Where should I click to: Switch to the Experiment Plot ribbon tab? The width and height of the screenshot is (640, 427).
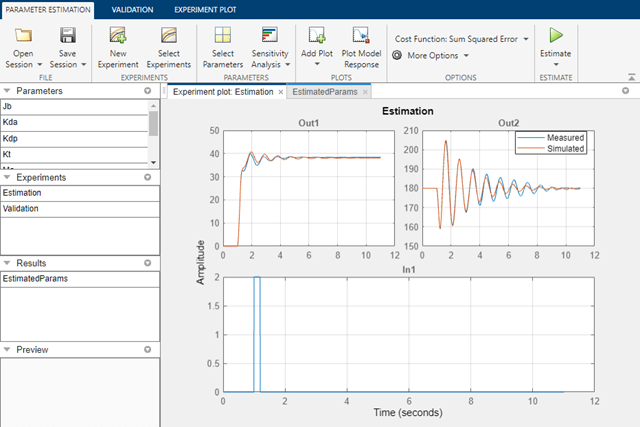point(205,10)
